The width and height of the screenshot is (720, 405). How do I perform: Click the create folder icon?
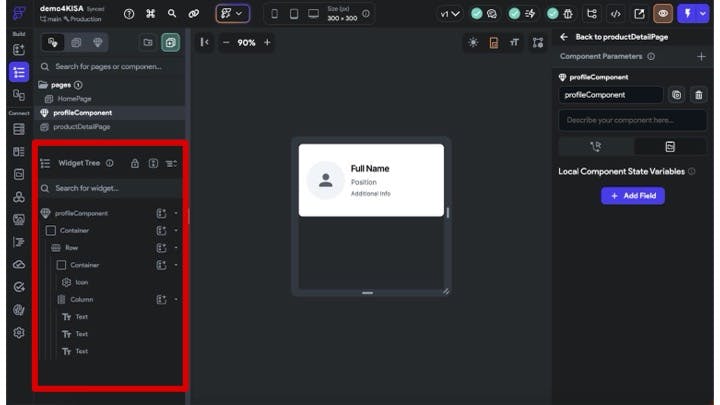[x=148, y=42]
